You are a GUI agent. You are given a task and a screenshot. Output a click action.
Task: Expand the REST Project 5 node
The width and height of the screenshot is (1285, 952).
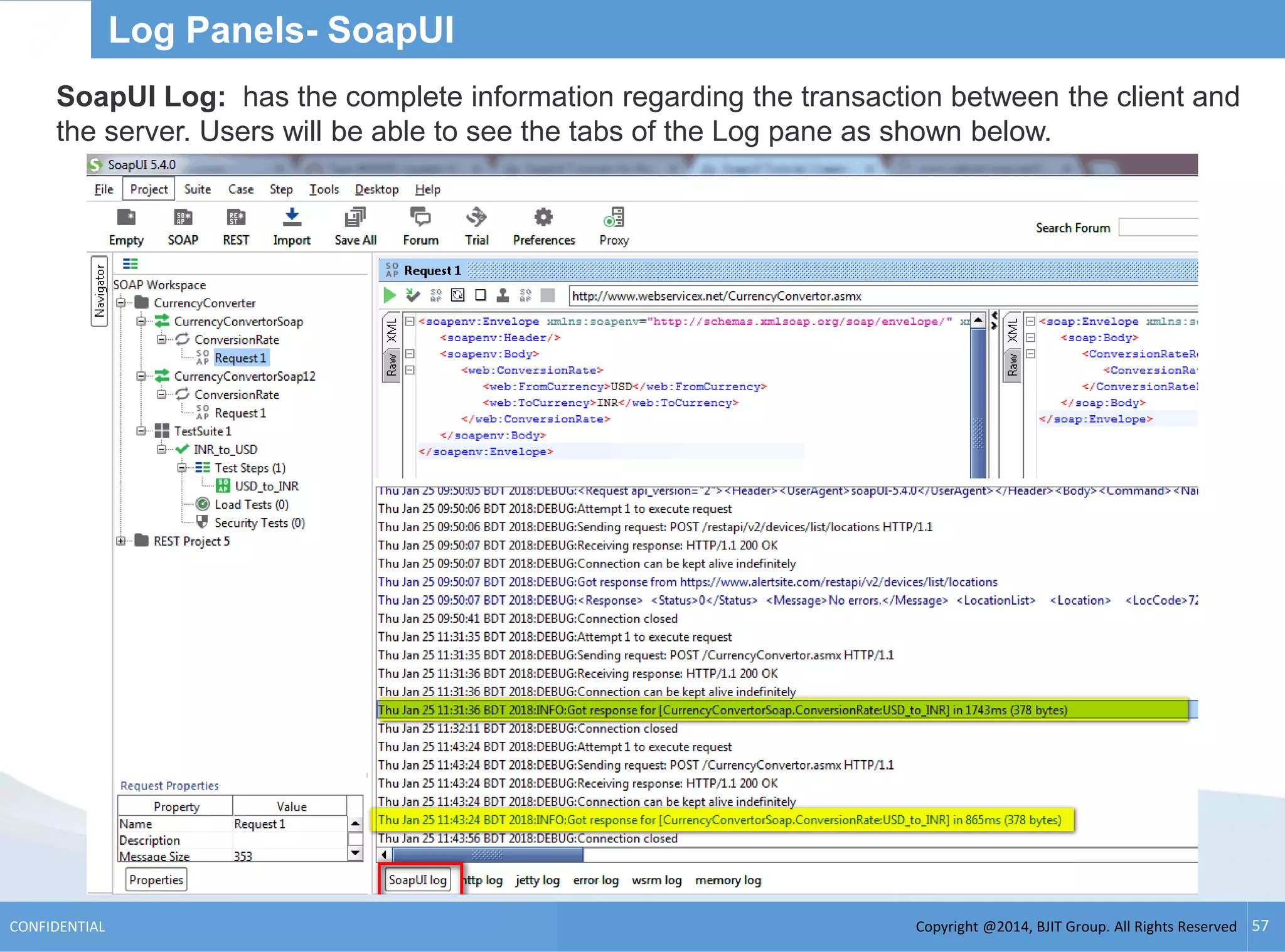(x=121, y=541)
